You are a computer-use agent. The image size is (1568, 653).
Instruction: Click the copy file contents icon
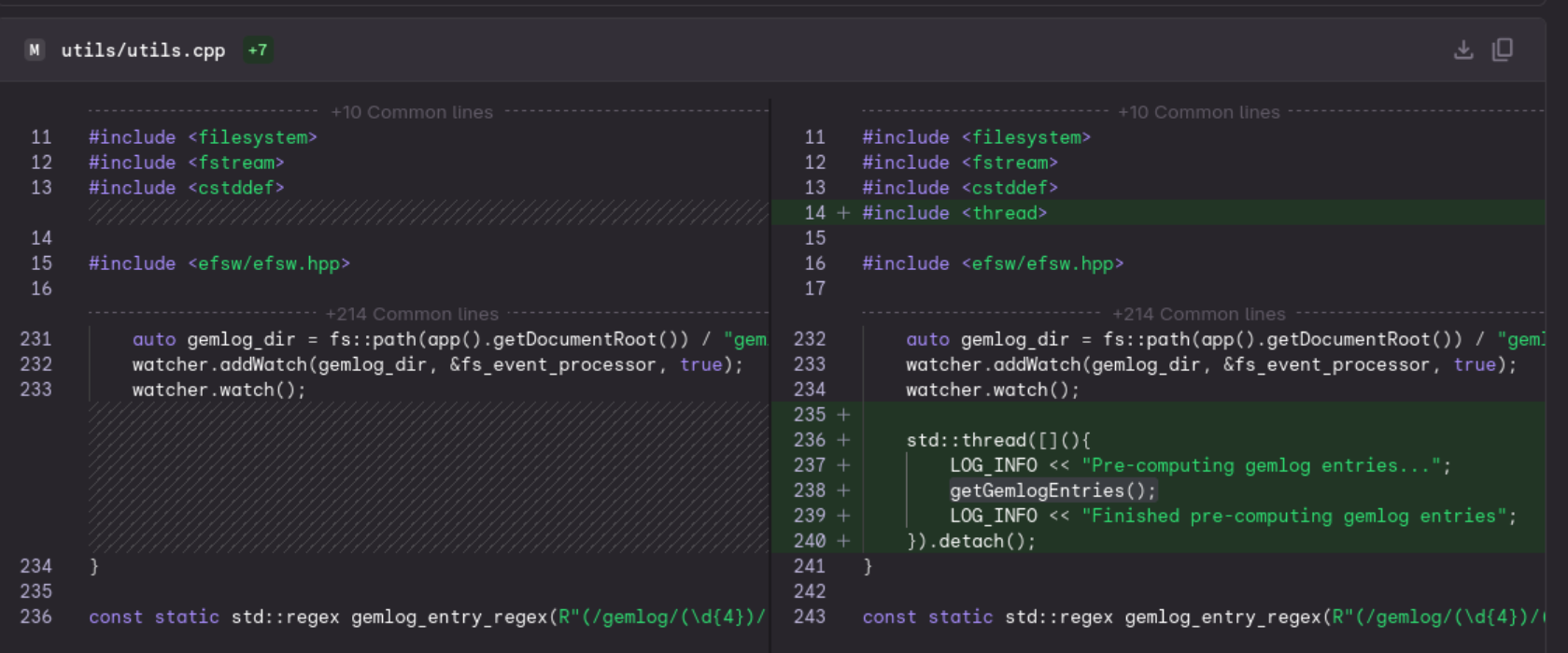coord(1502,50)
